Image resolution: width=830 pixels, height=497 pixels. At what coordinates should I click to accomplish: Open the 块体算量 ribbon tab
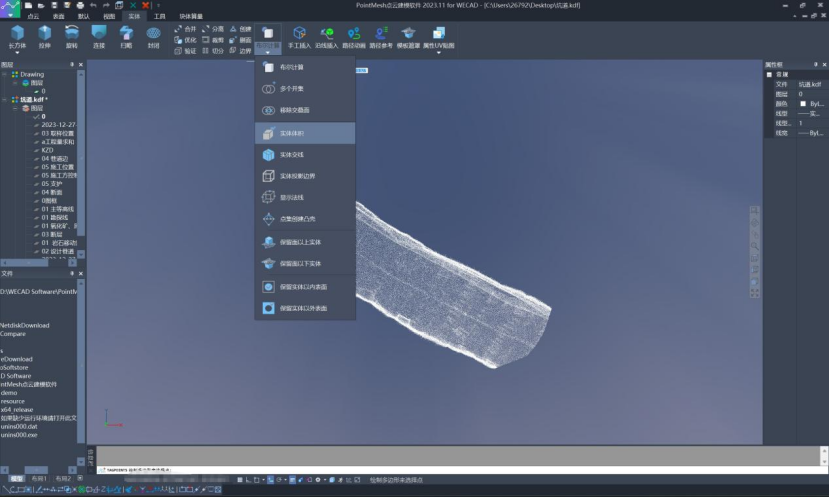[x=189, y=17]
